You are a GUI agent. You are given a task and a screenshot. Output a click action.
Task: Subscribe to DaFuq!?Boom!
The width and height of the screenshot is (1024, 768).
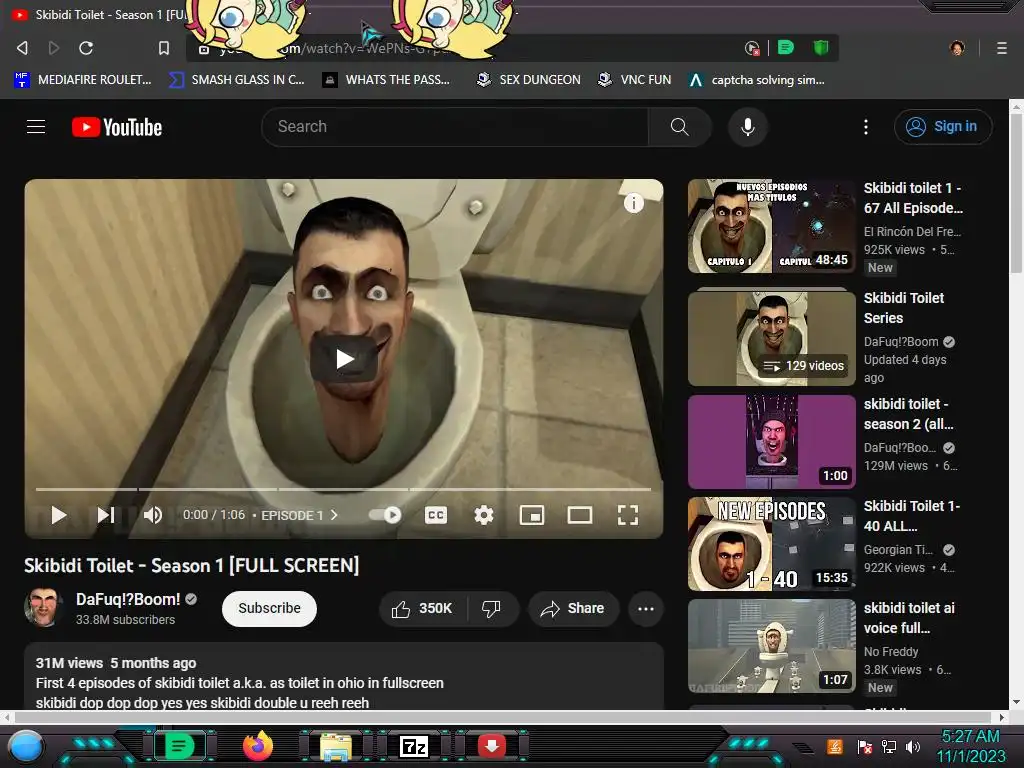point(269,609)
